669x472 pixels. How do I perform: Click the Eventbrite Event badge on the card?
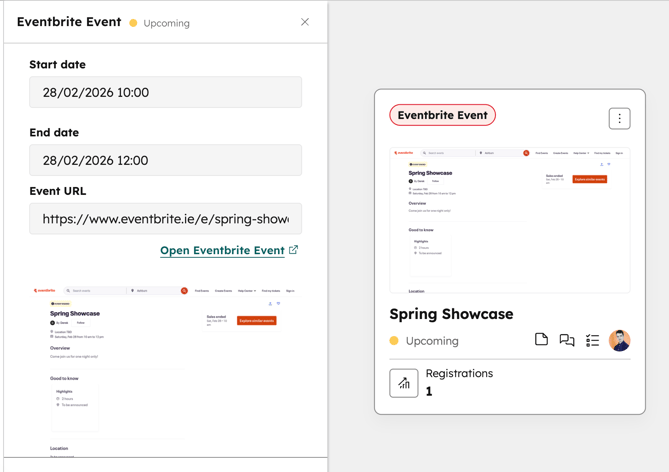pos(442,115)
